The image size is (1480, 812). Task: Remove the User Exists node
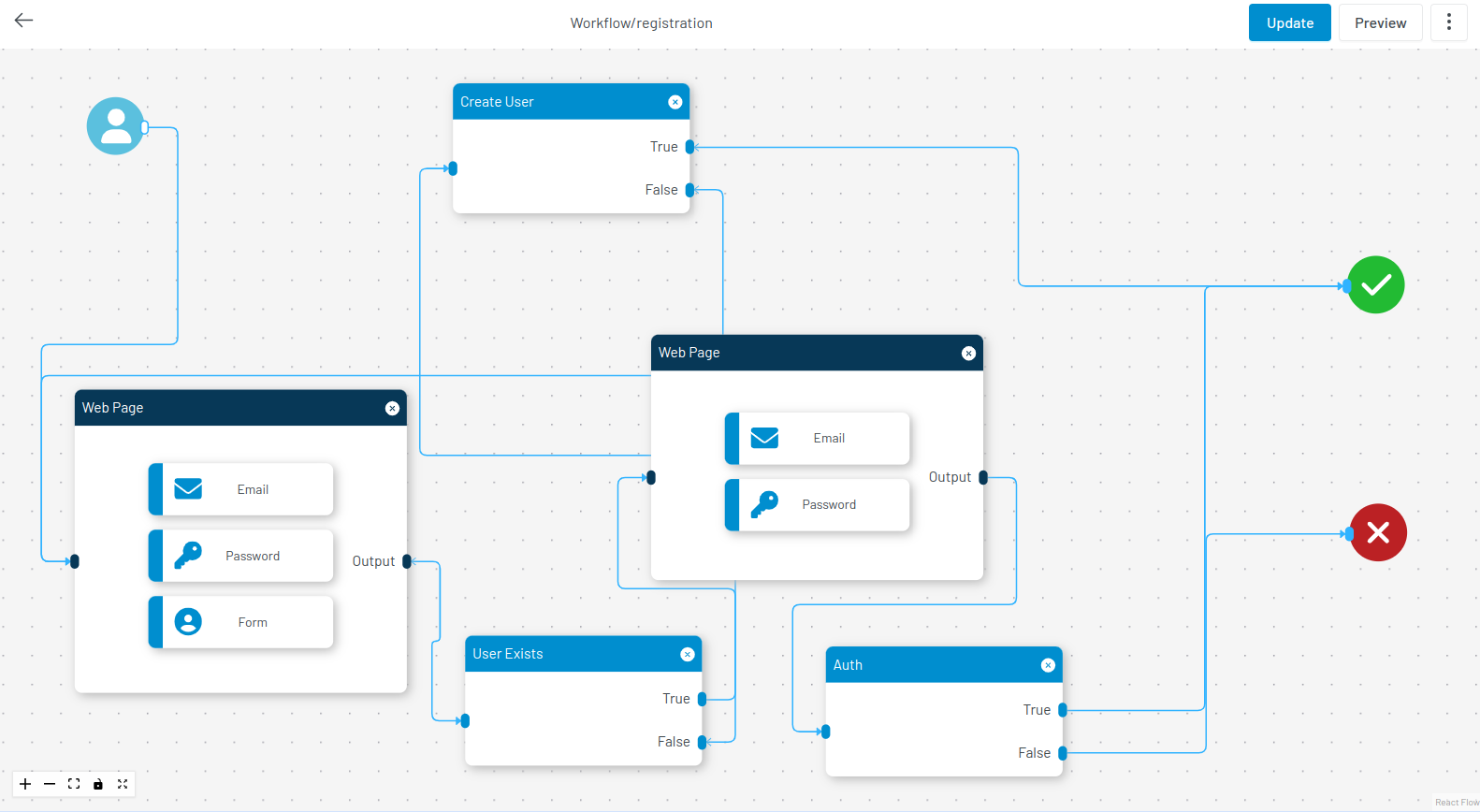tap(687, 654)
